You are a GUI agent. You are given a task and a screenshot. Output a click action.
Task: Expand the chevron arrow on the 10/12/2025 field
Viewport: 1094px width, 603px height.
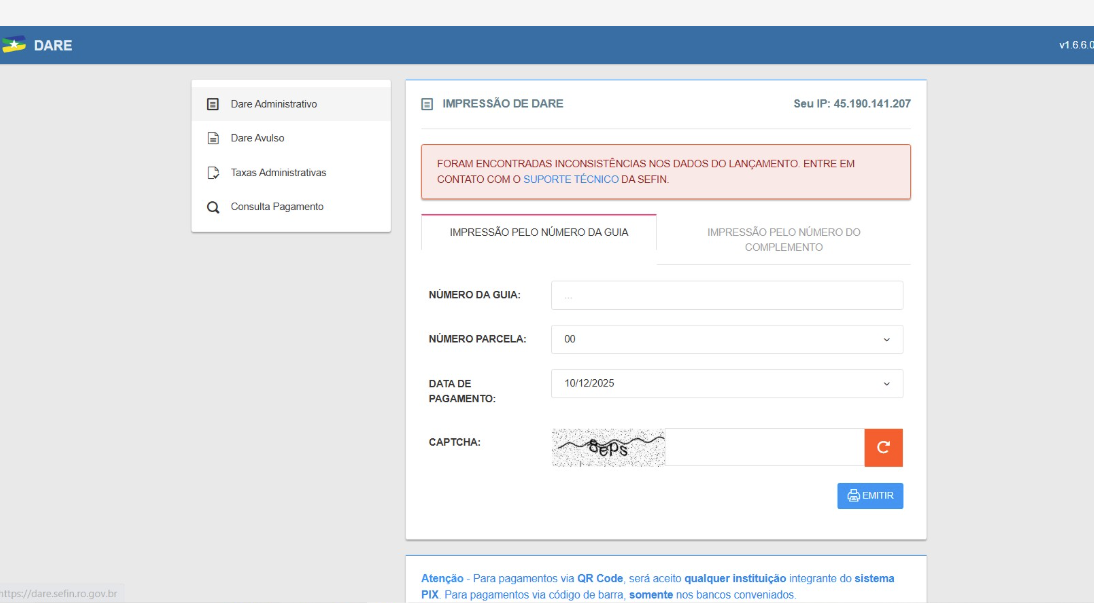(x=886, y=383)
